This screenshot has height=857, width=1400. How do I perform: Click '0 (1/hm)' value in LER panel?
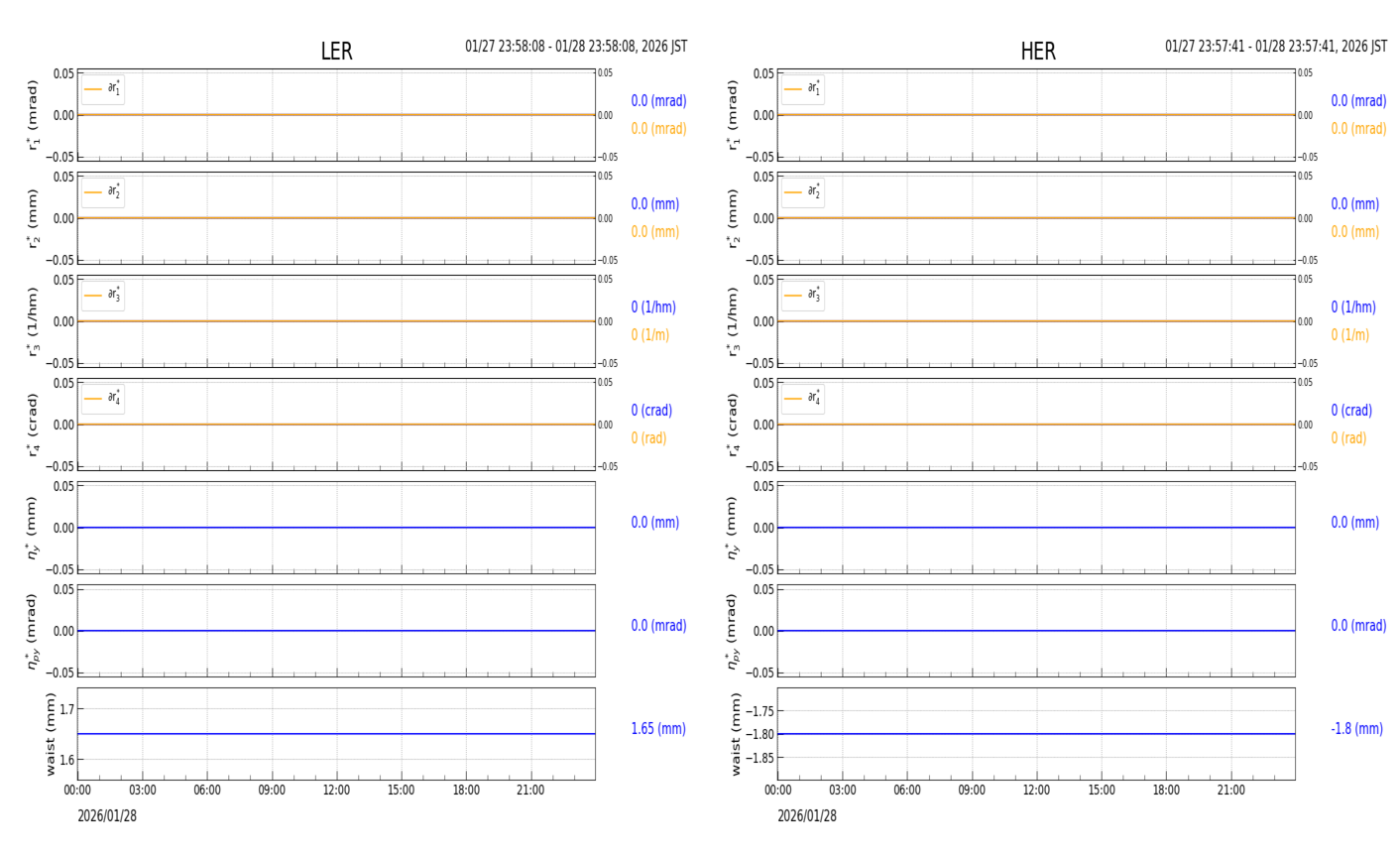click(x=653, y=307)
